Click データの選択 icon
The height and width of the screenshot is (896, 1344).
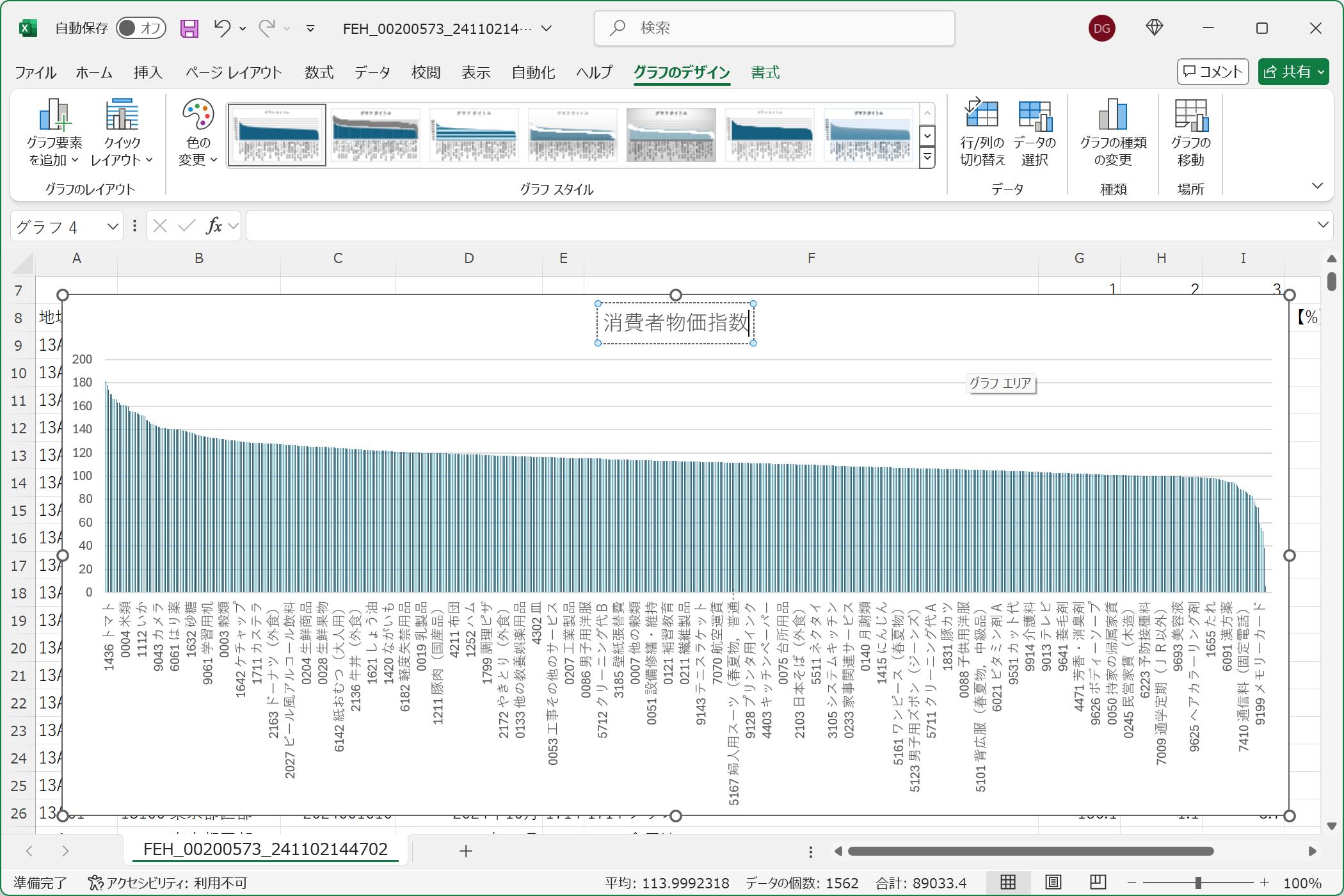point(1034,132)
